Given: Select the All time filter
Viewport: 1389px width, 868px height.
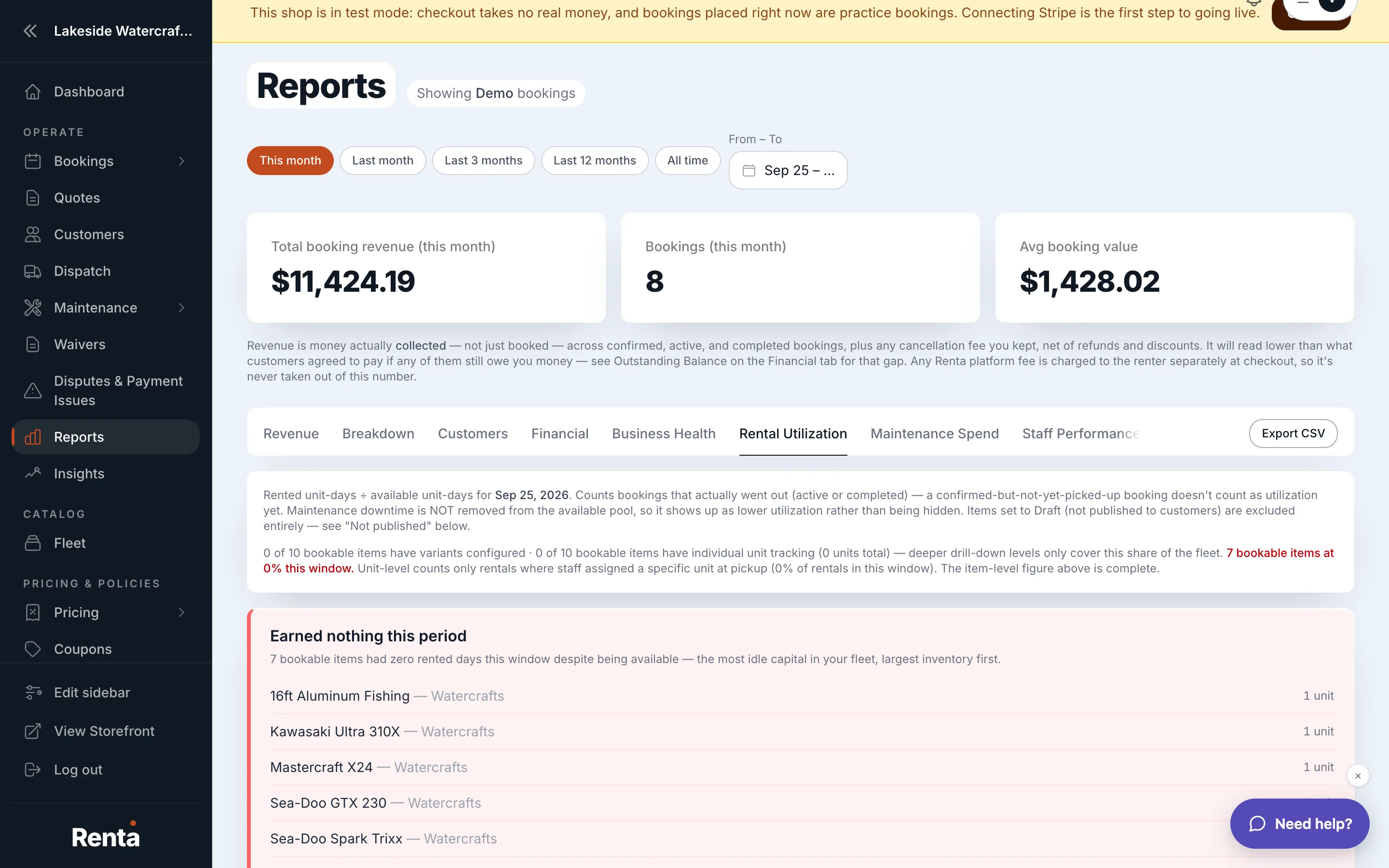Looking at the screenshot, I should pyautogui.click(x=687, y=161).
